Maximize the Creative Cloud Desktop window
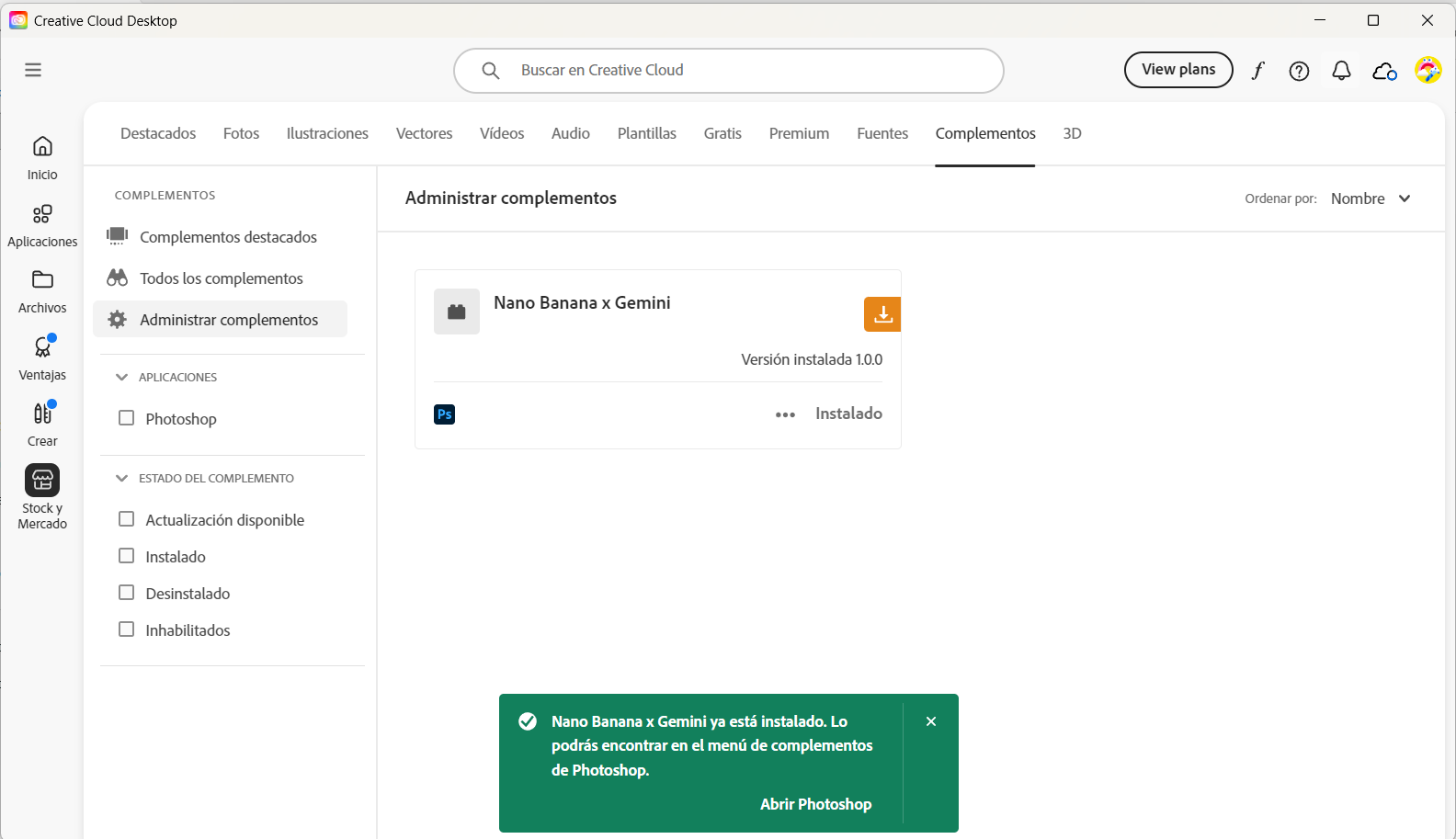 click(1373, 20)
